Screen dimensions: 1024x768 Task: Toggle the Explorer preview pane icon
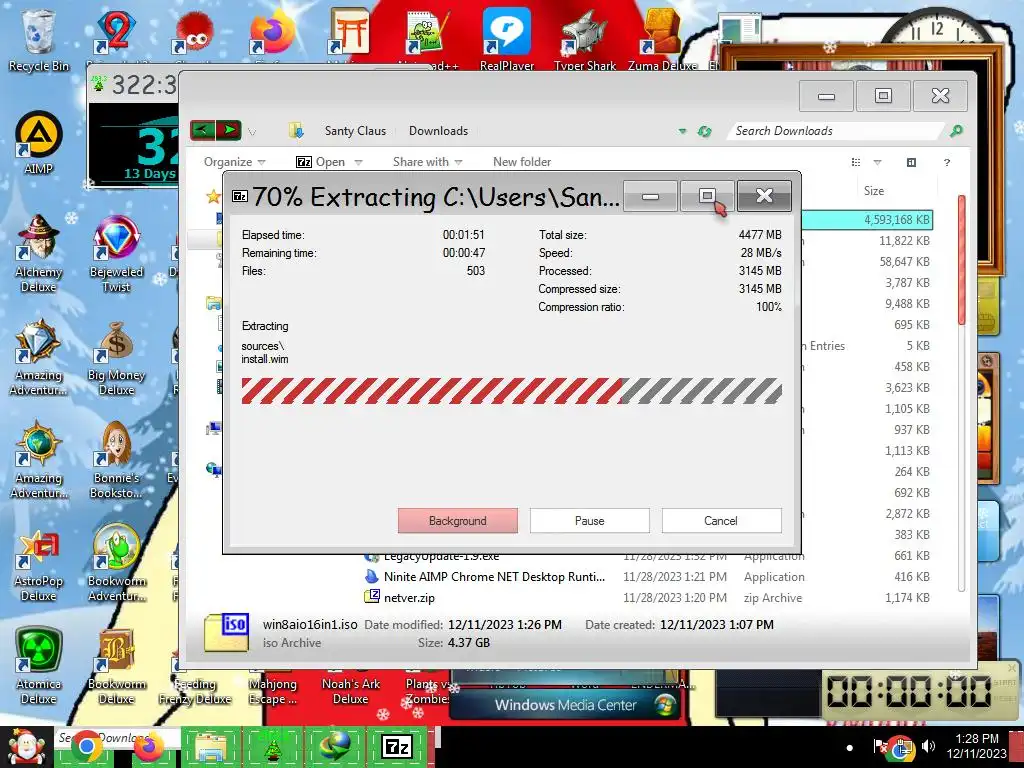click(912, 162)
